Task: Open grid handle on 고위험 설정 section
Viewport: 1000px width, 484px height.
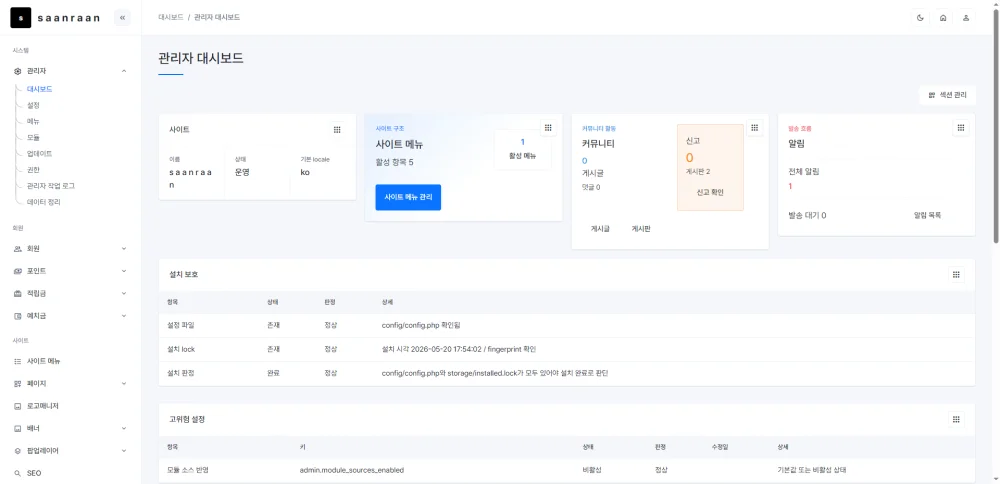Action: pyautogui.click(x=956, y=420)
